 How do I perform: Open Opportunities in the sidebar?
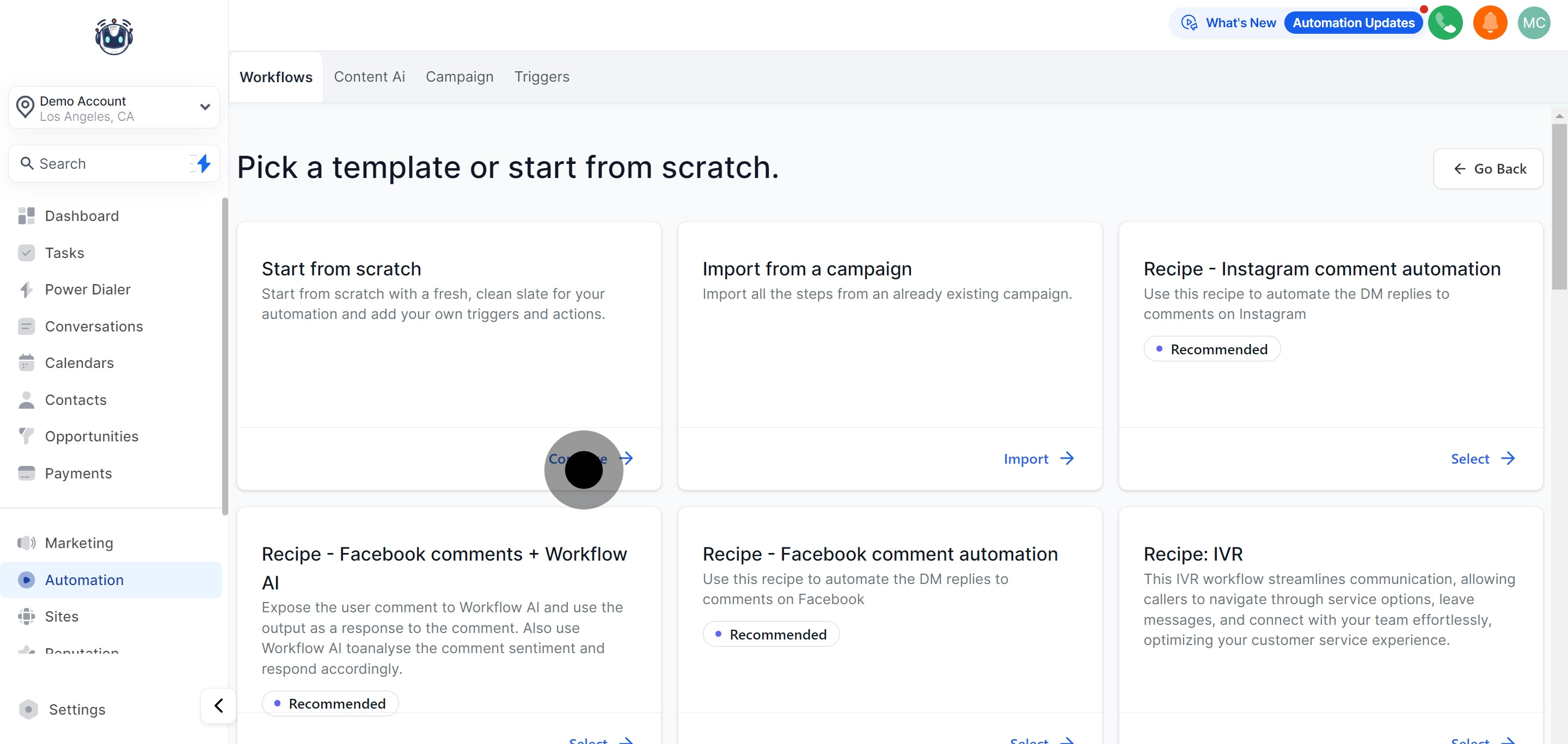(91, 436)
